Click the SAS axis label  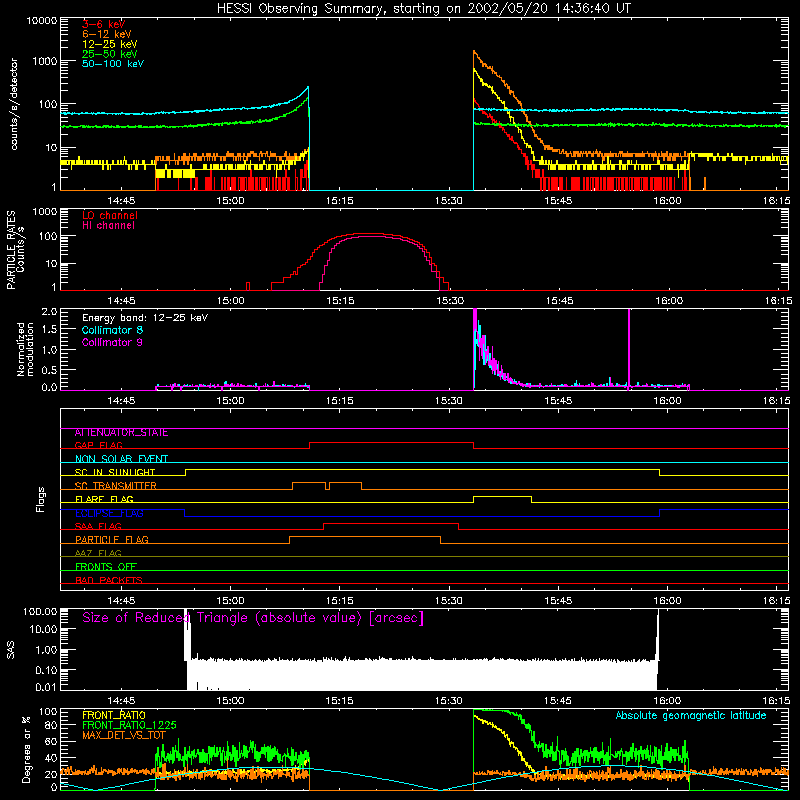(x=11, y=650)
